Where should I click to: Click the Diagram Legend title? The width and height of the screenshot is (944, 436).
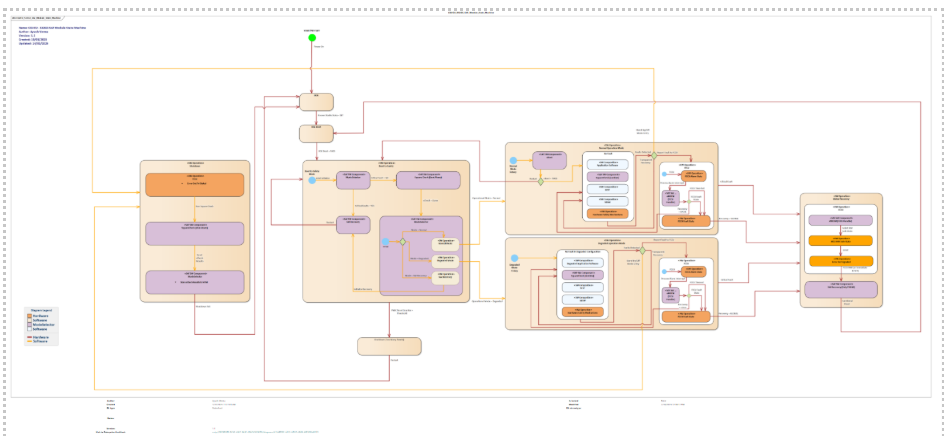(42, 311)
